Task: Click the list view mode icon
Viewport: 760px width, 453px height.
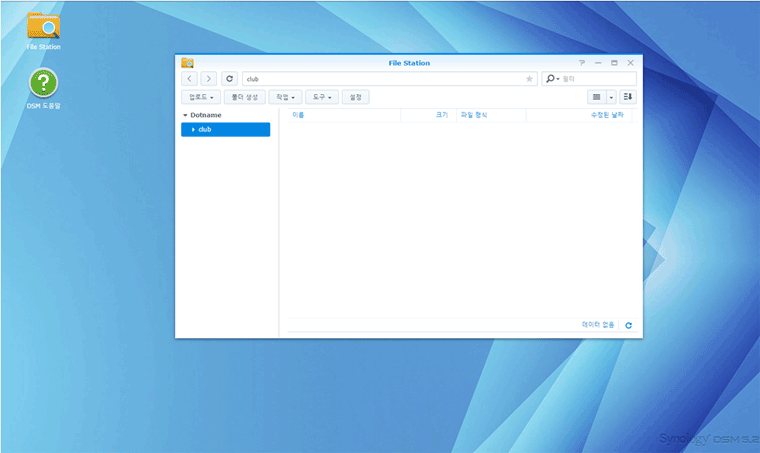Action: (x=596, y=97)
